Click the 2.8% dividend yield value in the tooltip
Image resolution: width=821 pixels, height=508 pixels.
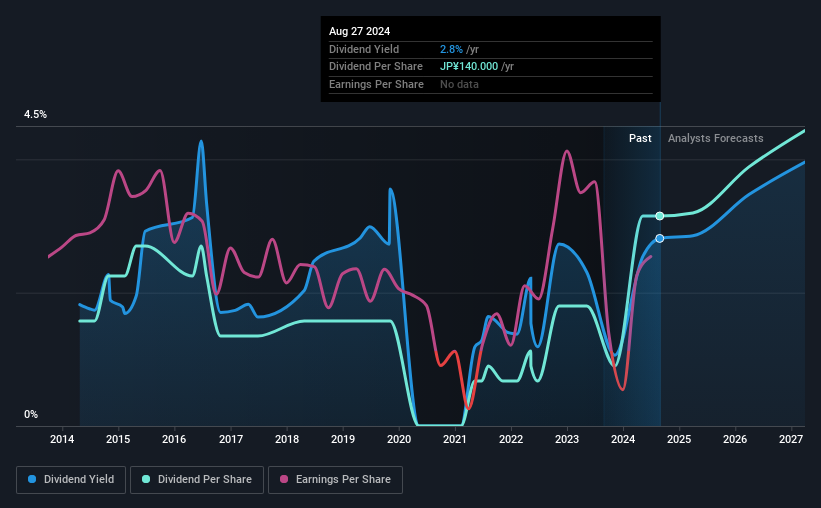point(451,49)
